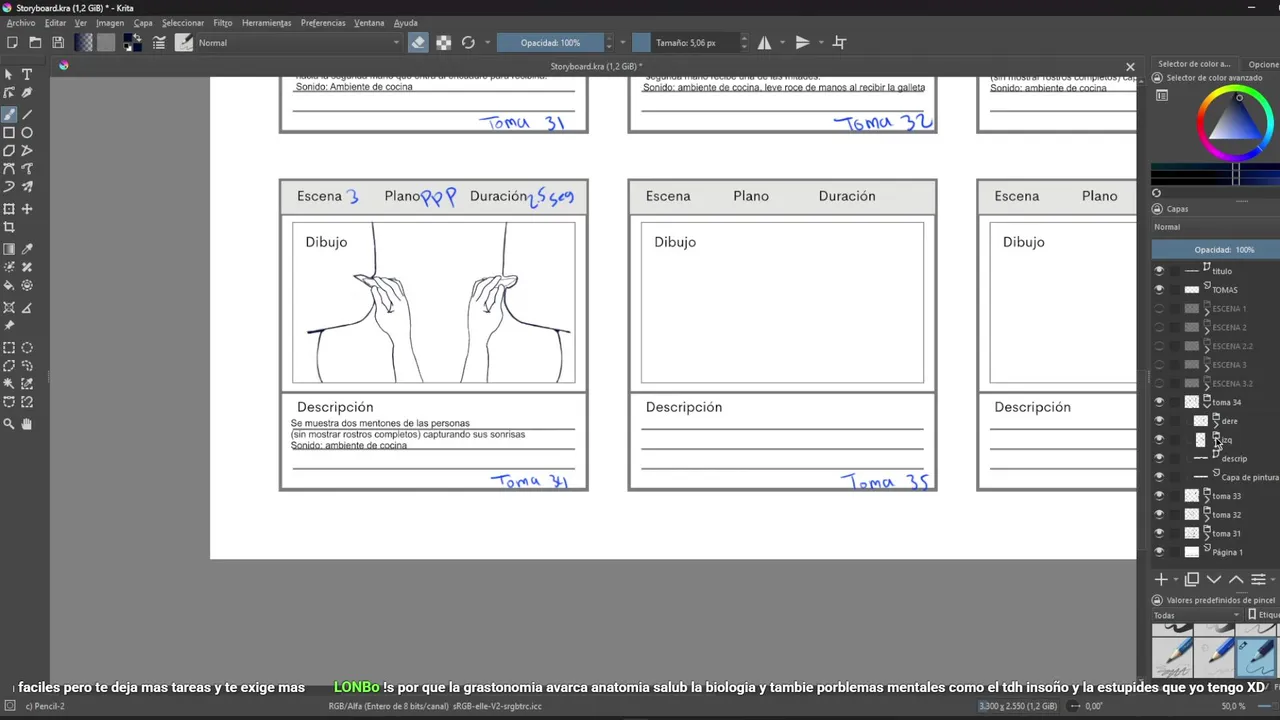Select the Rectangle shape tool
This screenshot has width=1280, height=720.
(x=9, y=133)
